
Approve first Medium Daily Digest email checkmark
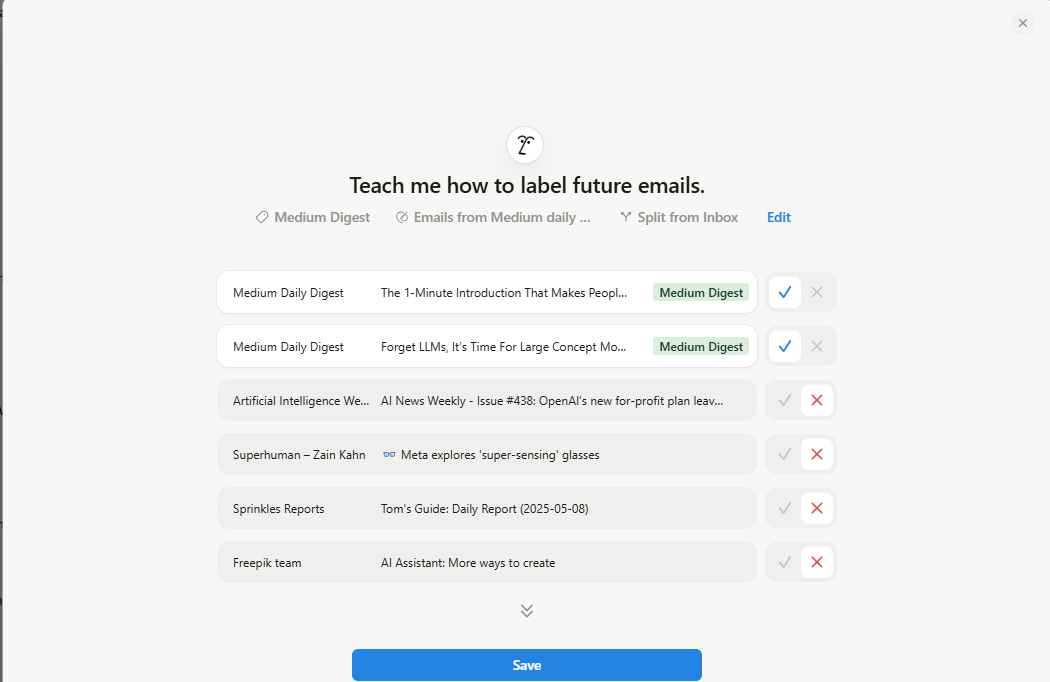click(x=785, y=292)
